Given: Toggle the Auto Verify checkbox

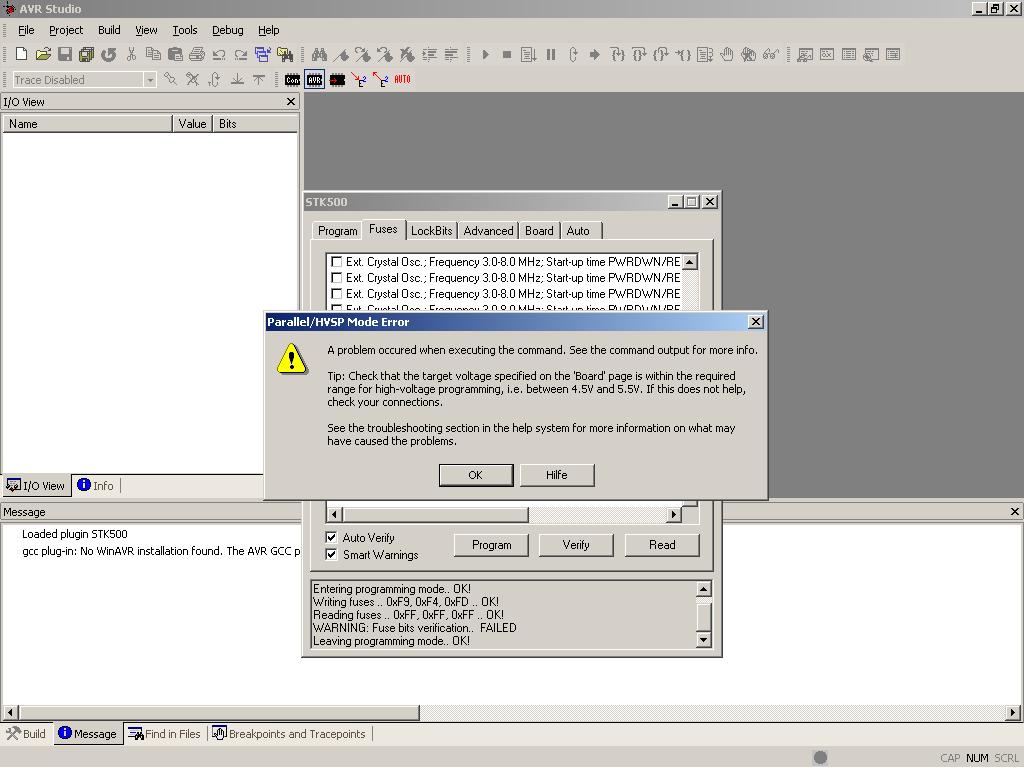Looking at the screenshot, I should coord(332,537).
